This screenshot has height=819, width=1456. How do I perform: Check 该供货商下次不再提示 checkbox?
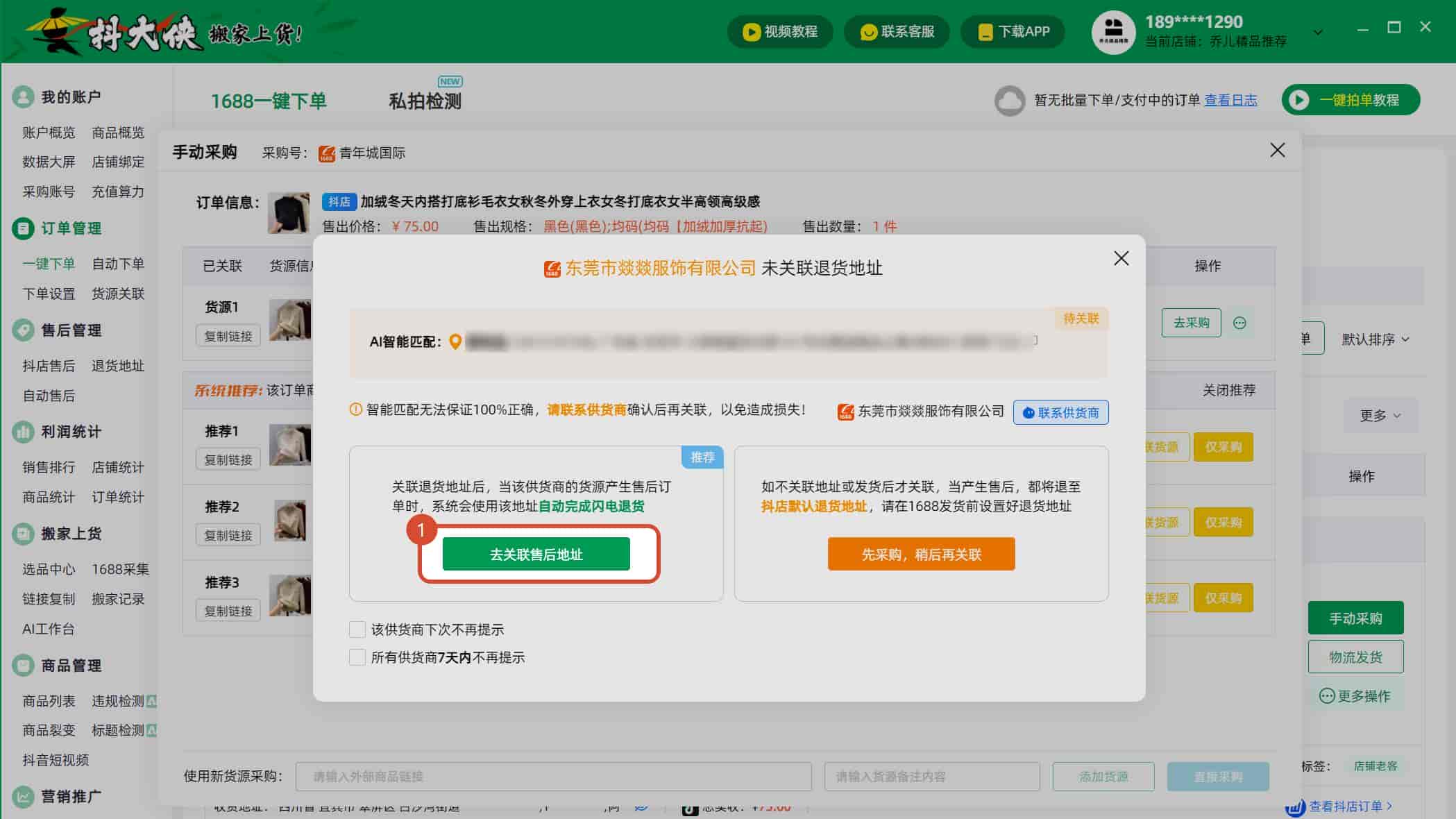(x=357, y=630)
